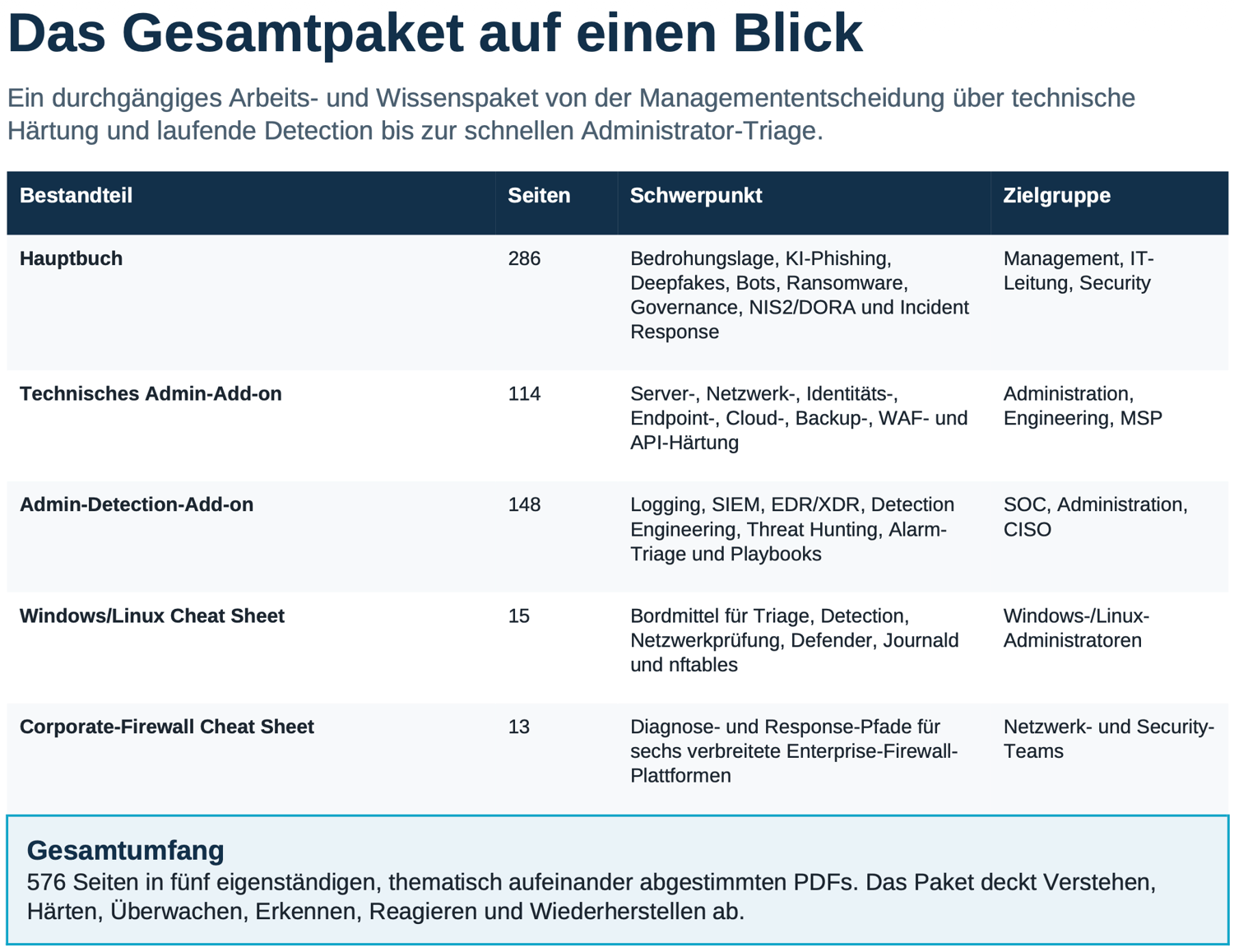The height and width of the screenshot is (952, 1234).
Task: Click the Seiten column header
Action: click(x=539, y=196)
